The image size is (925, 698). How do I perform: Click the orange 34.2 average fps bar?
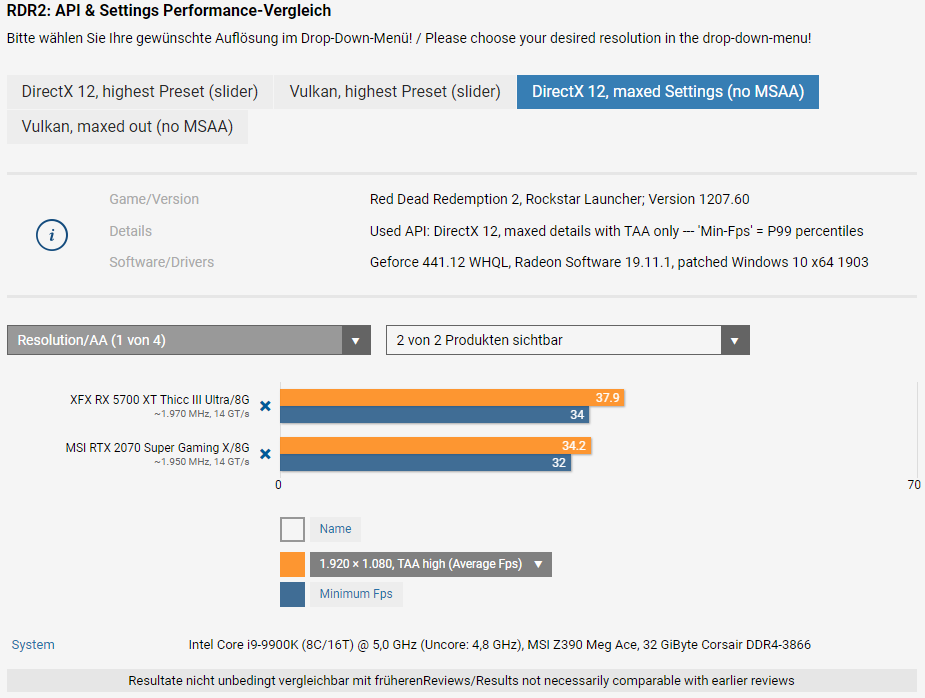coord(434,446)
